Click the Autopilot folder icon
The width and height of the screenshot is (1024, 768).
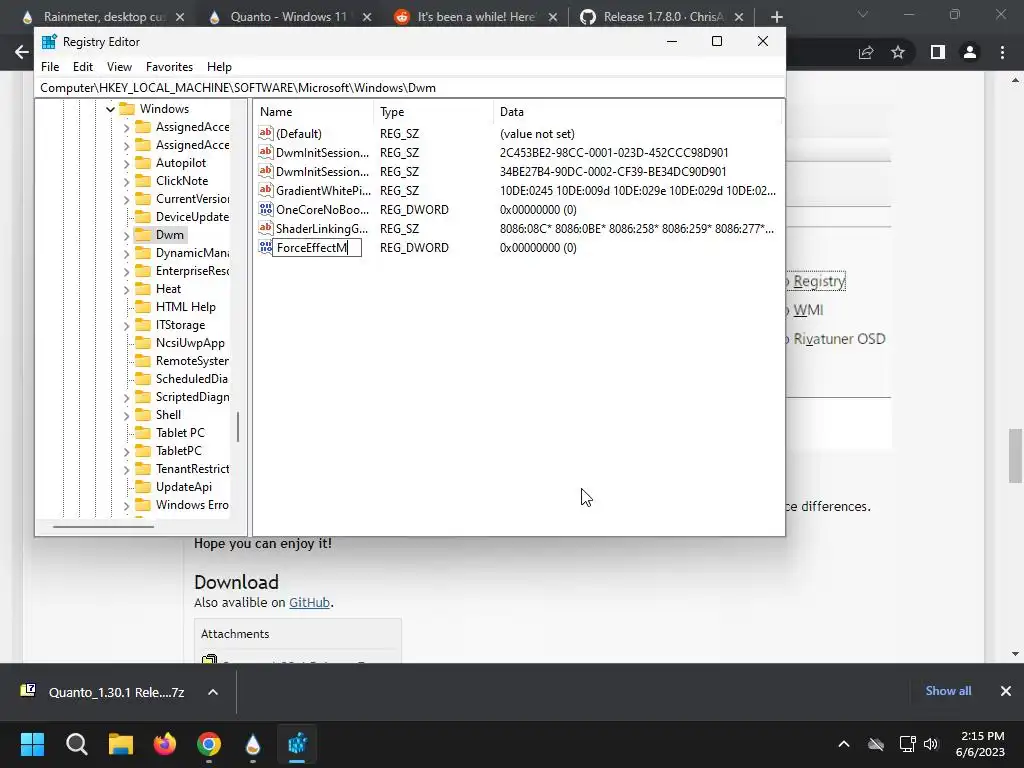pos(143,163)
